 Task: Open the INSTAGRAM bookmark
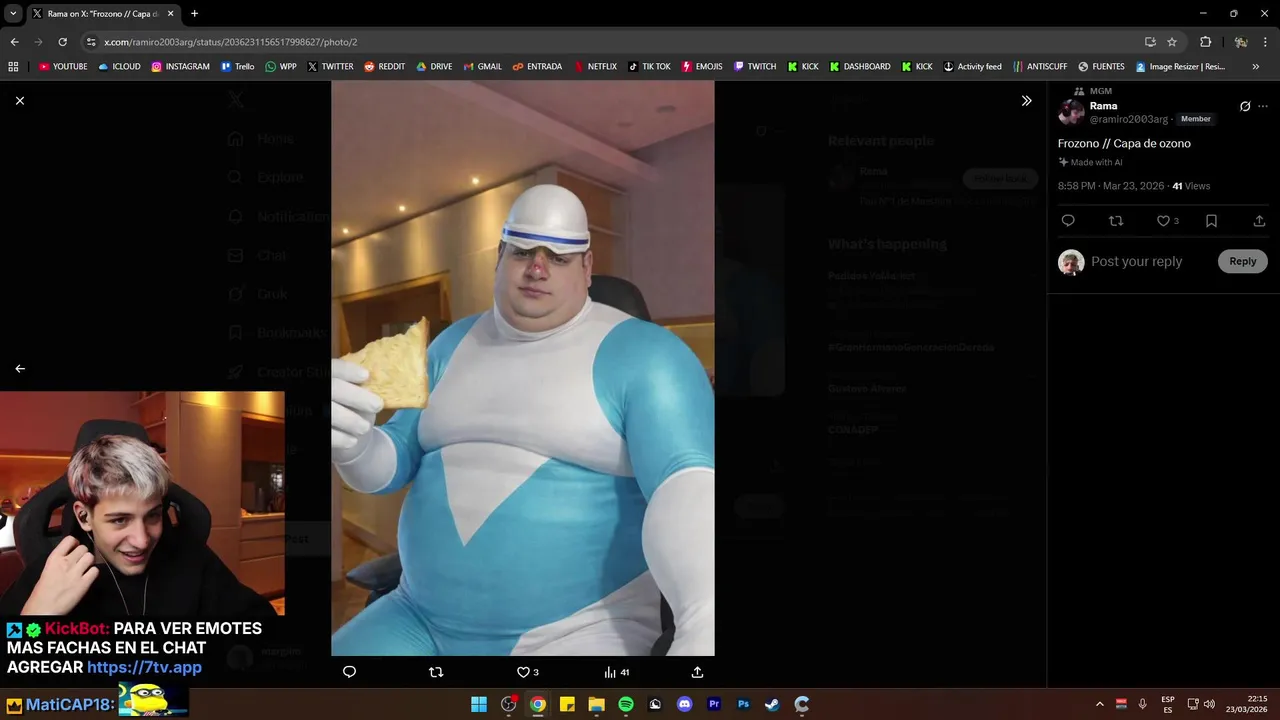coord(181,67)
